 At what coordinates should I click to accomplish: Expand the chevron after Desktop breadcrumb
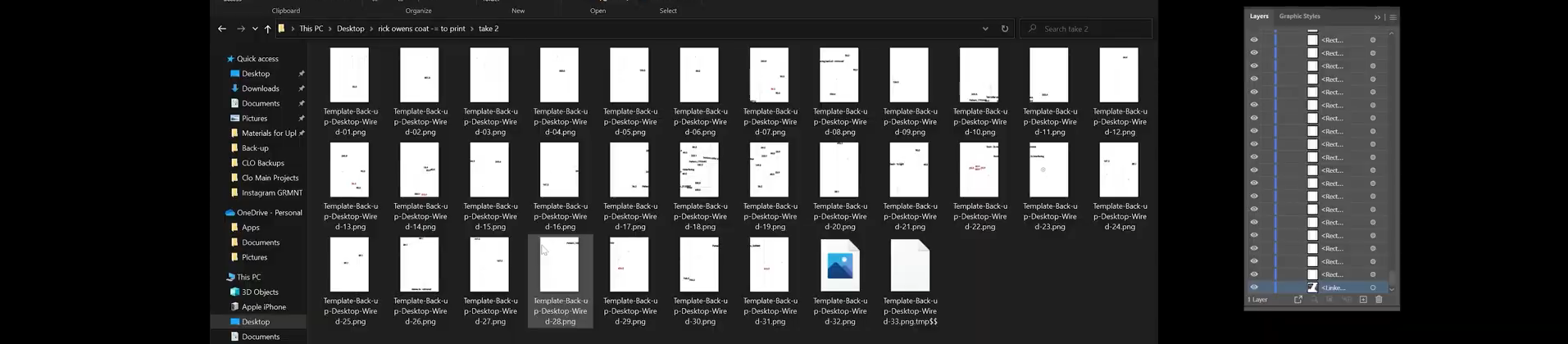coord(371,29)
